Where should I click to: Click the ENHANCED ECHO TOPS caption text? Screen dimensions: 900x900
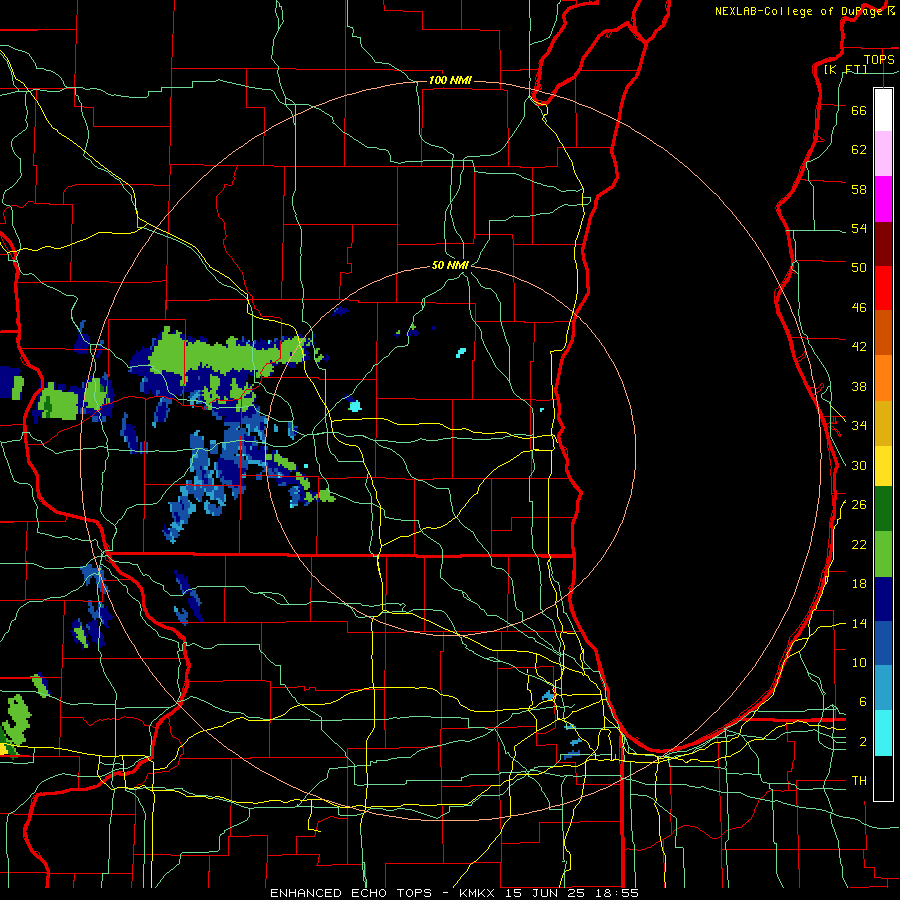tap(351, 893)
